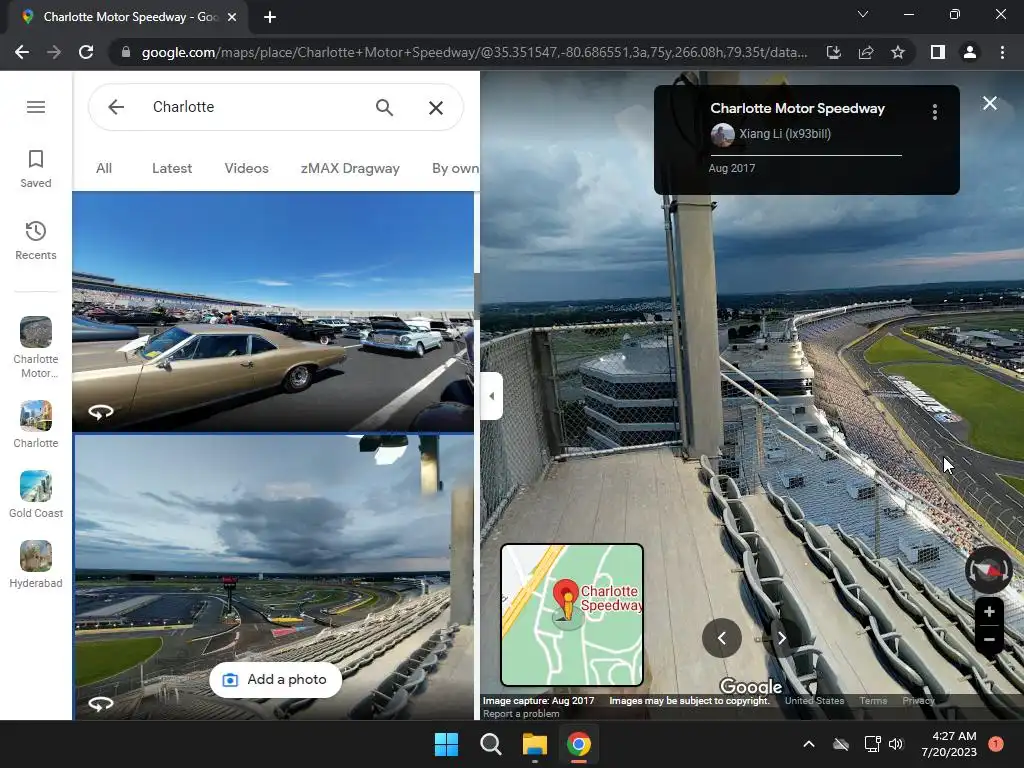Click the compass rotation control

coord(989,569)
